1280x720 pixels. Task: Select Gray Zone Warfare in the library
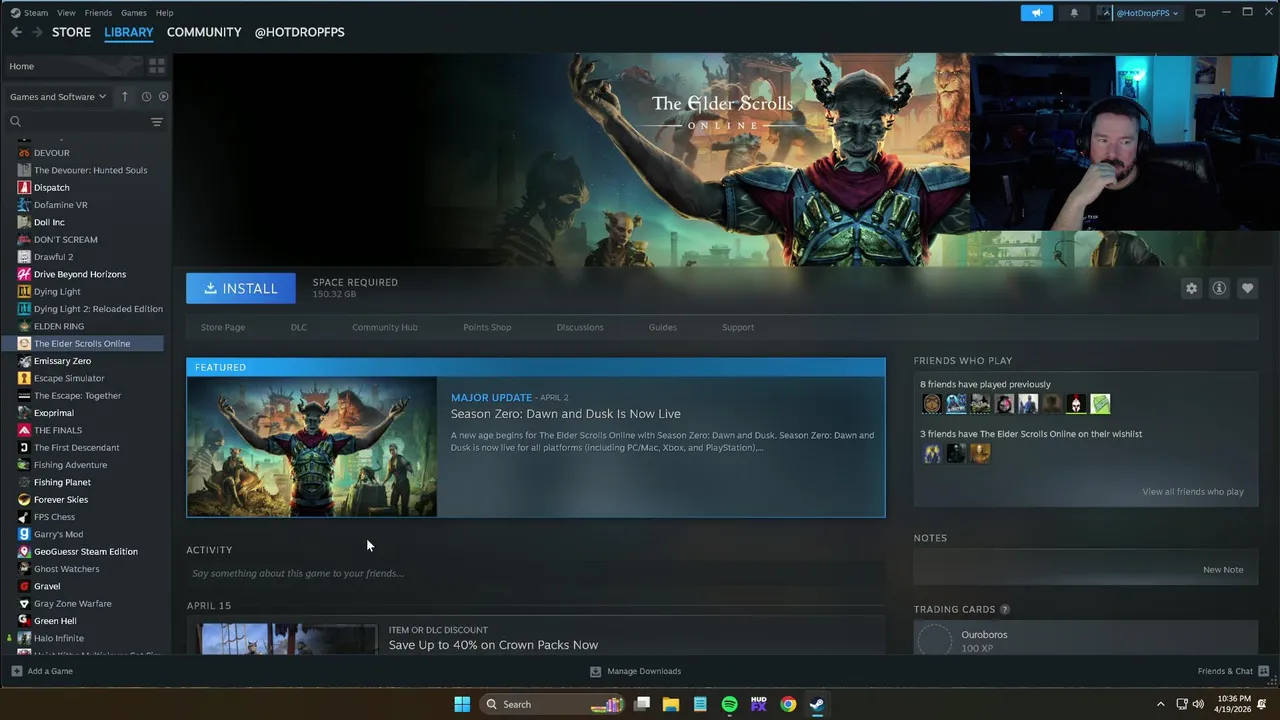click(73, 604)
